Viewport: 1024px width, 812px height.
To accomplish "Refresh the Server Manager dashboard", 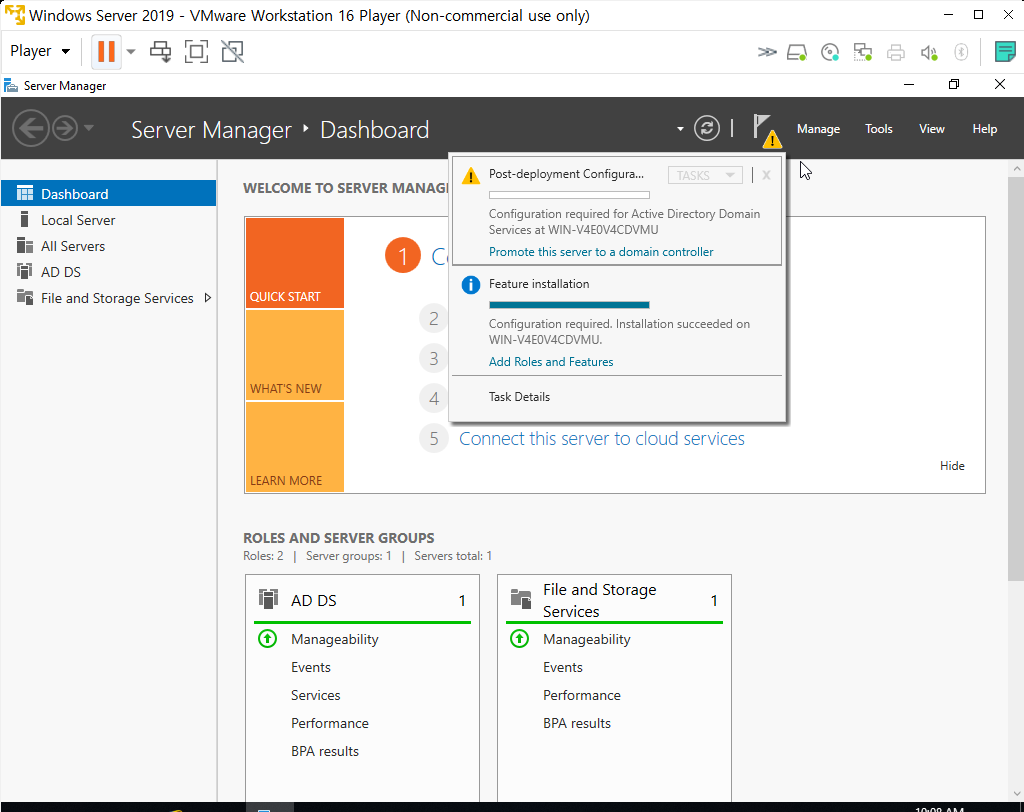I will coord(707,128).
